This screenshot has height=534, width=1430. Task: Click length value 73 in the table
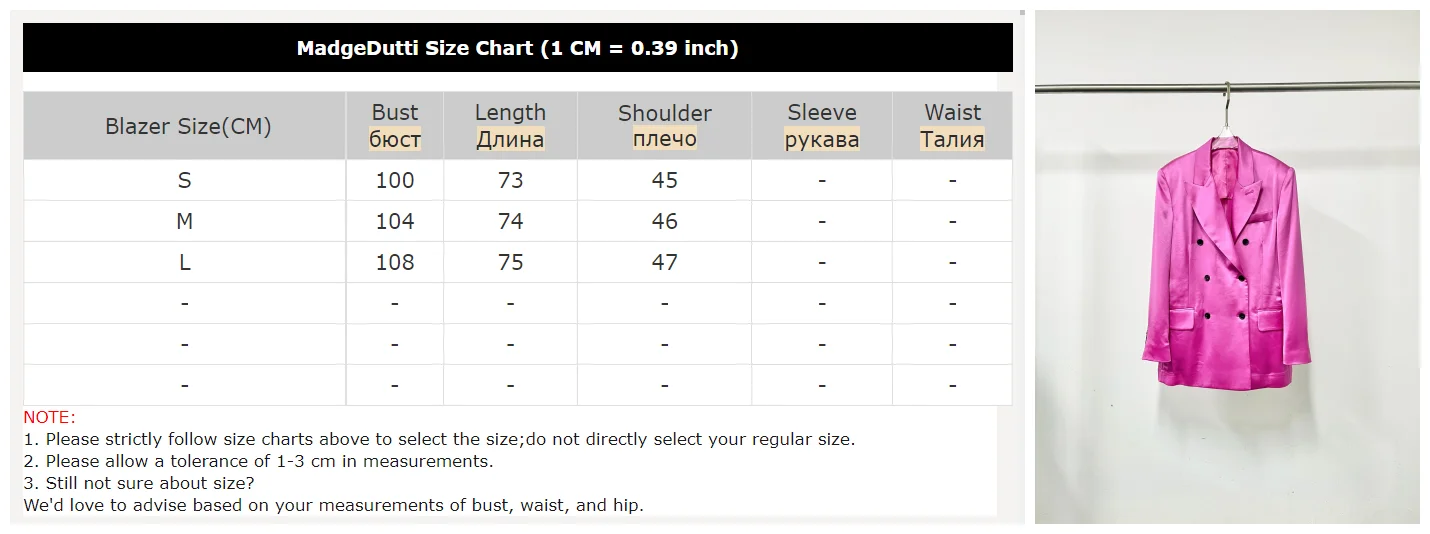(x=510, y=180)
